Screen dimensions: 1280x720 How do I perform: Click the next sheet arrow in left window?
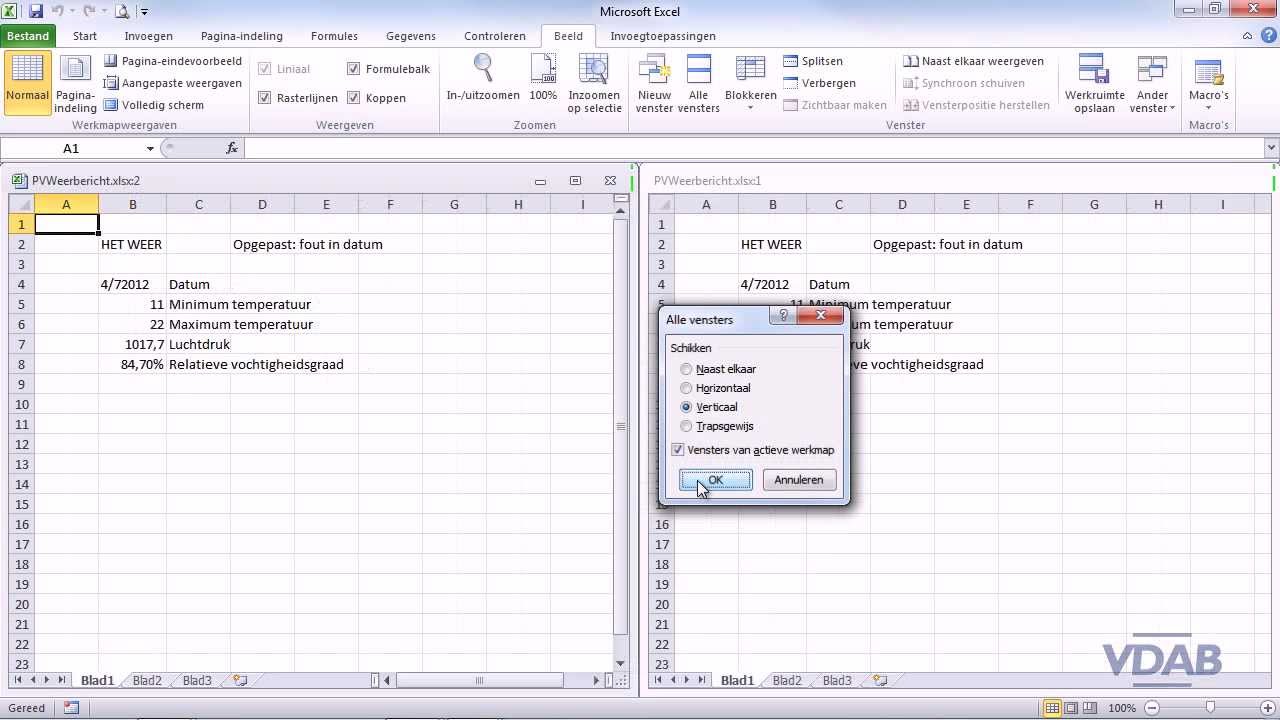tap(48, 680)
